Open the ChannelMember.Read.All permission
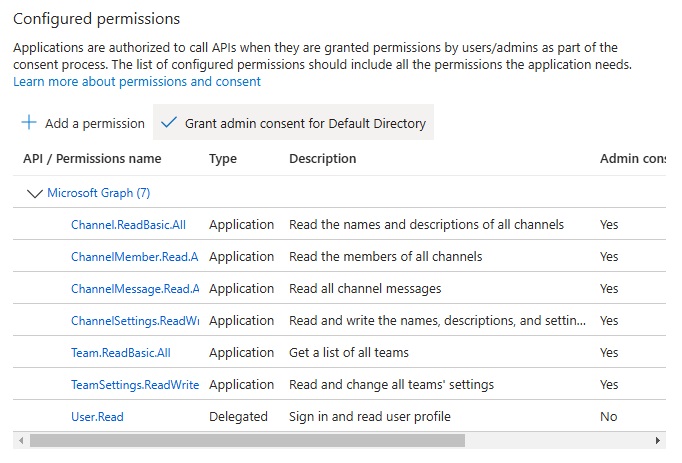This screenshot has height=463, width=682. click(x=134, y=257)
